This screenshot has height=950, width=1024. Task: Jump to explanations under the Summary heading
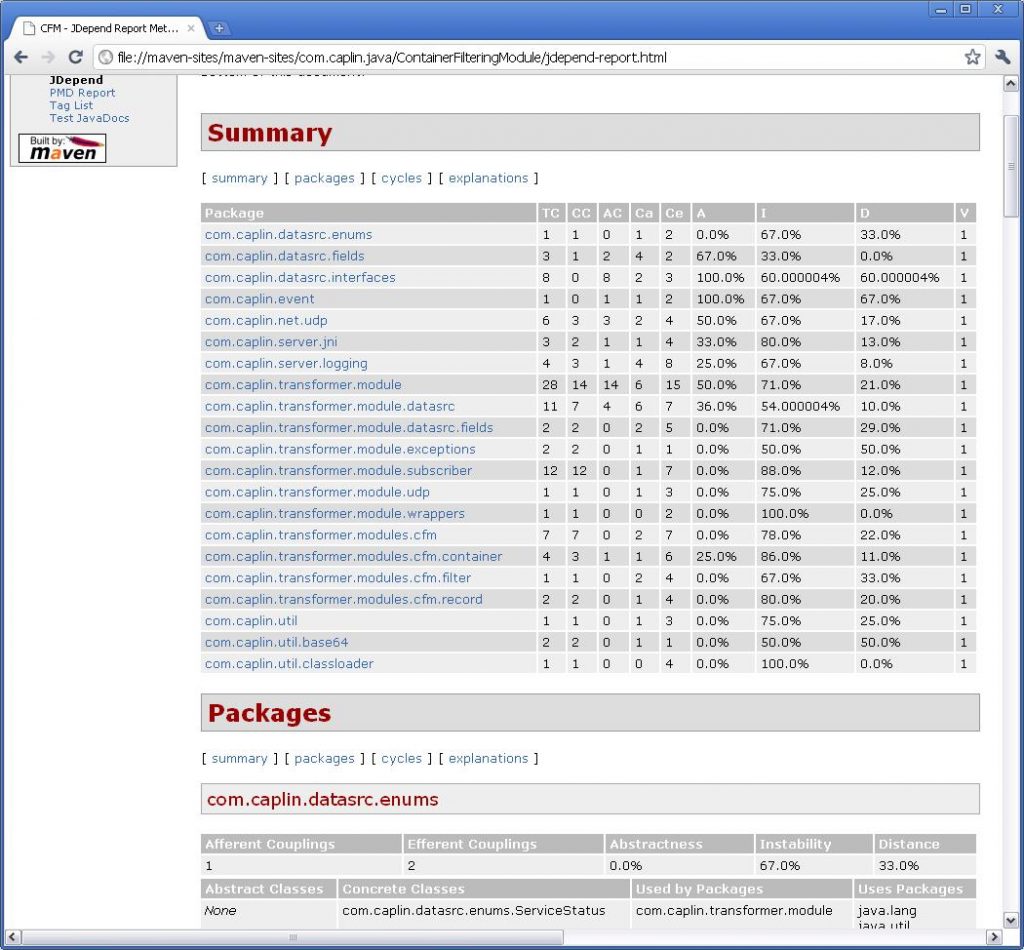click(x=488, y=178)
